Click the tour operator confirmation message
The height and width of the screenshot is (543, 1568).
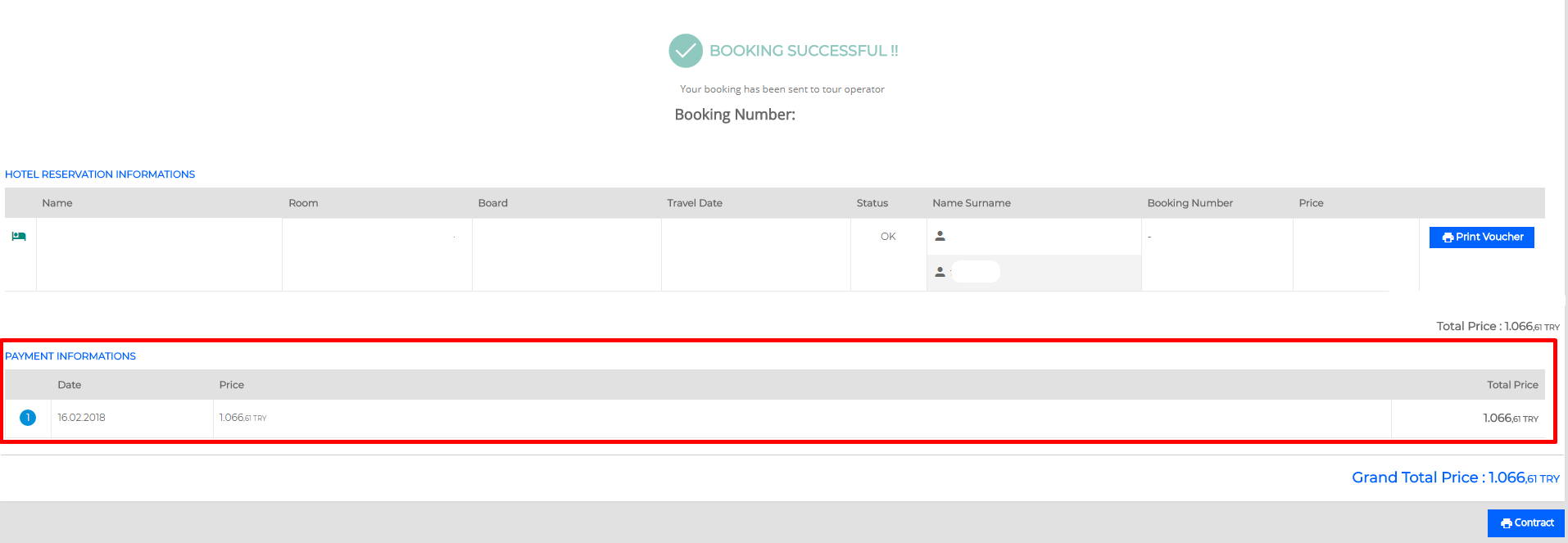click(x=782, y=89)
